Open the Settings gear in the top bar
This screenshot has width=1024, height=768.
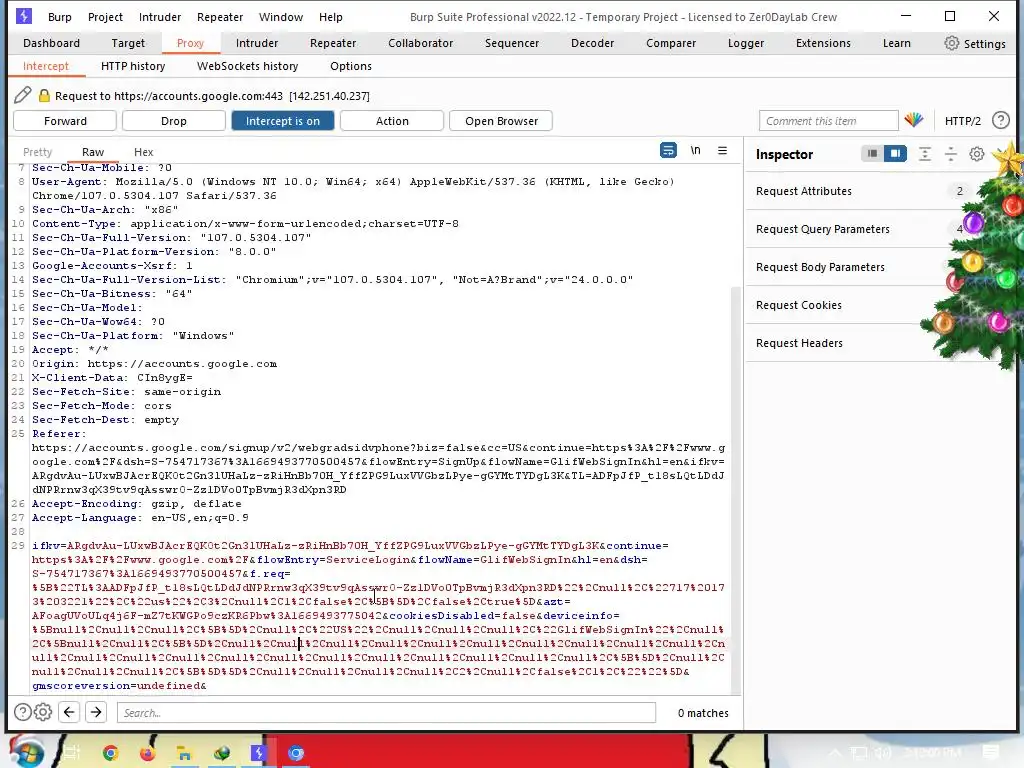tap(974, 43)
